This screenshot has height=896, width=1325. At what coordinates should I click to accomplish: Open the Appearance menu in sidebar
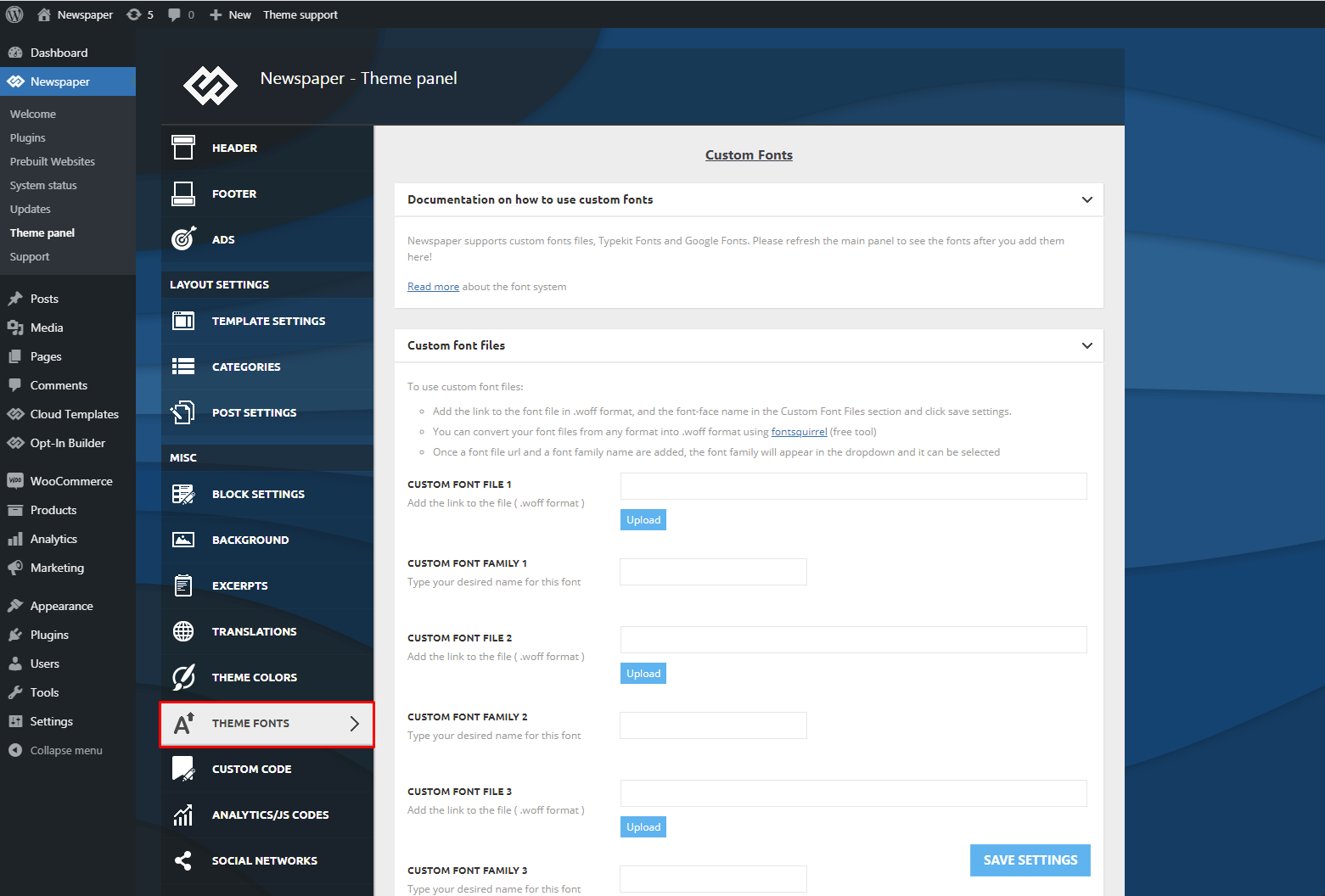pos(61,606)
